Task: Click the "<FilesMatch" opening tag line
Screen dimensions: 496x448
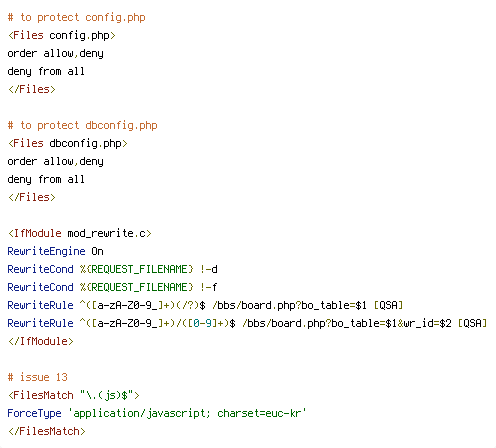Action: 74,395
